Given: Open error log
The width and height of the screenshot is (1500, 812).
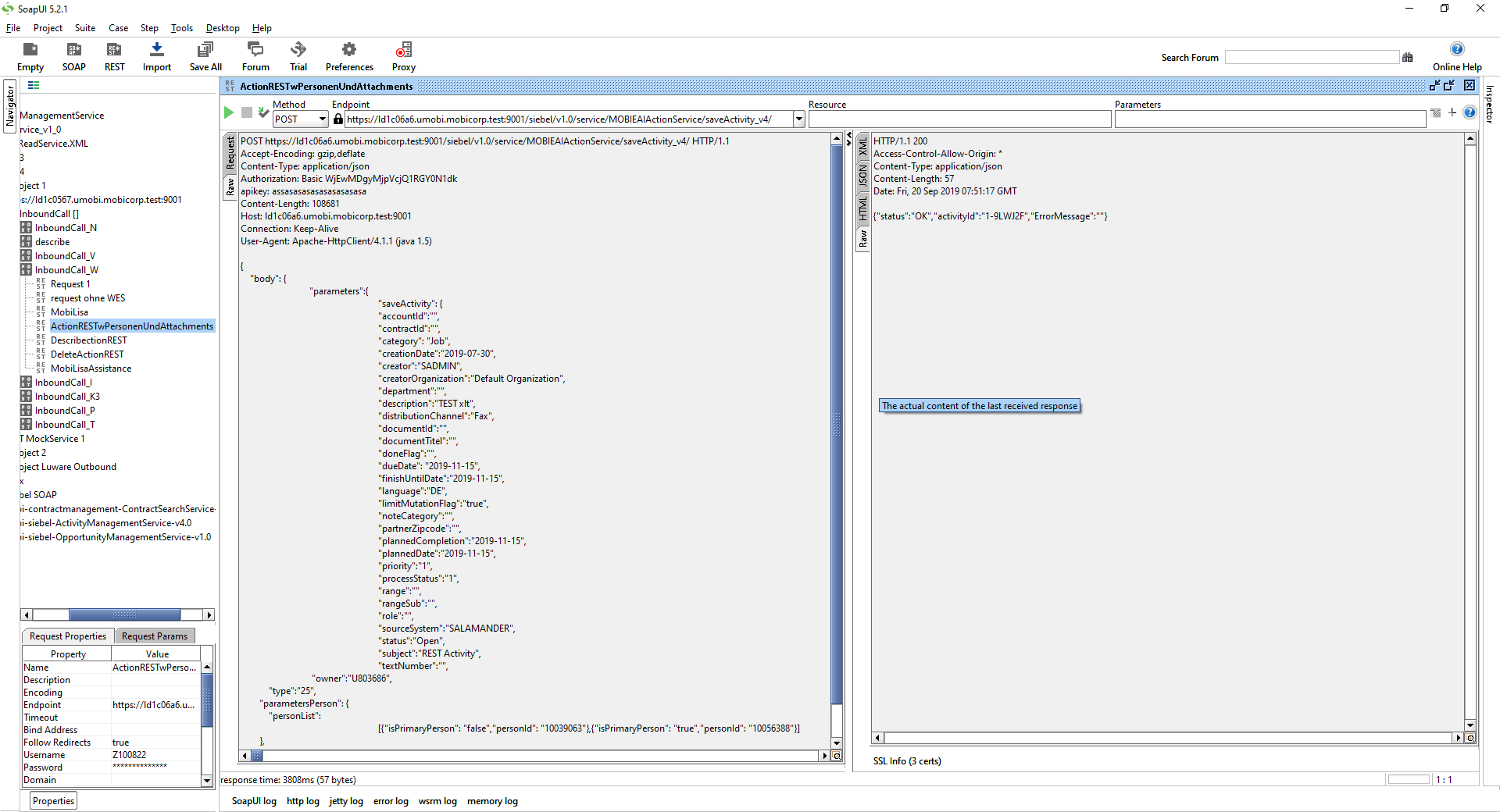Looking at the screenshot, I should pyautogui.click(x=391, y=801).
